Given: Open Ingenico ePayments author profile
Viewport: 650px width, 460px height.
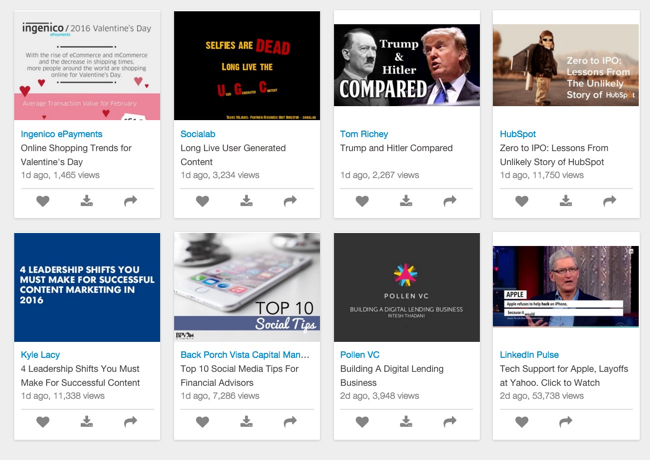Looking at the screenshot, I should [61, 134].
